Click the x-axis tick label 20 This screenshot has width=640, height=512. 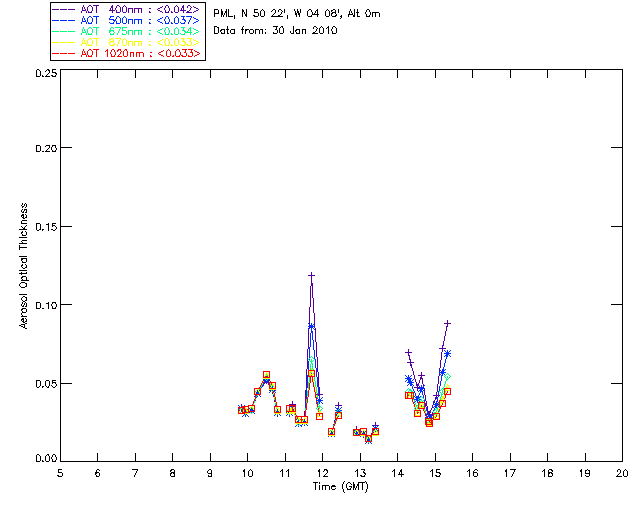622,474
